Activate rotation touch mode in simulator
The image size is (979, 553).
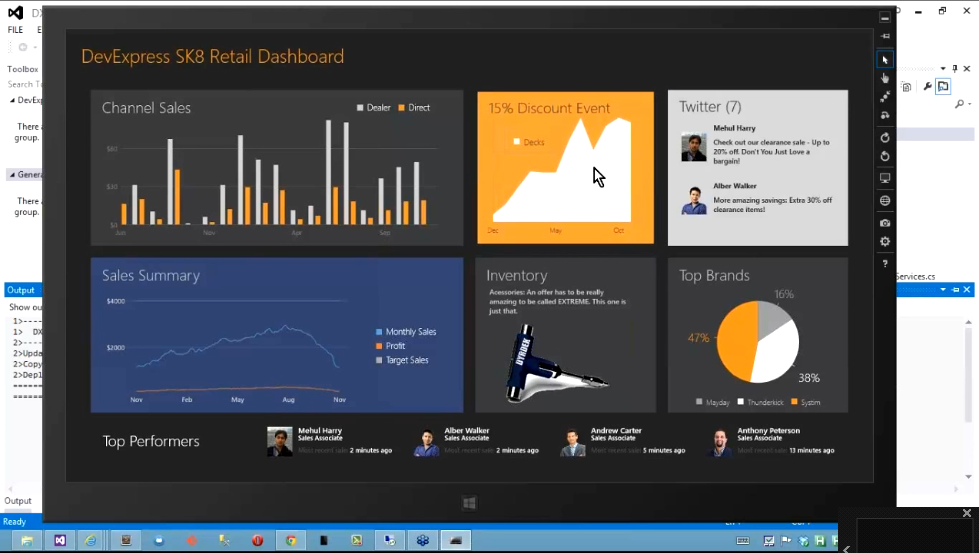click(885, 115)
